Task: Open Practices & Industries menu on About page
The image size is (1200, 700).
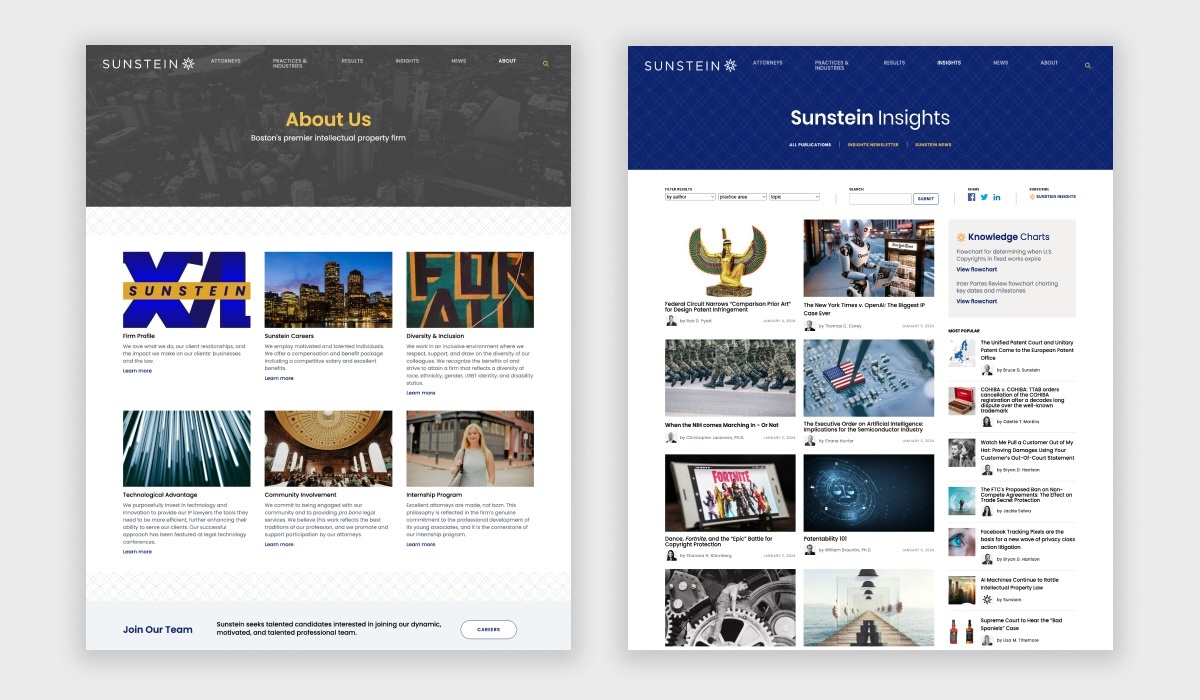Action: [290, 64]
